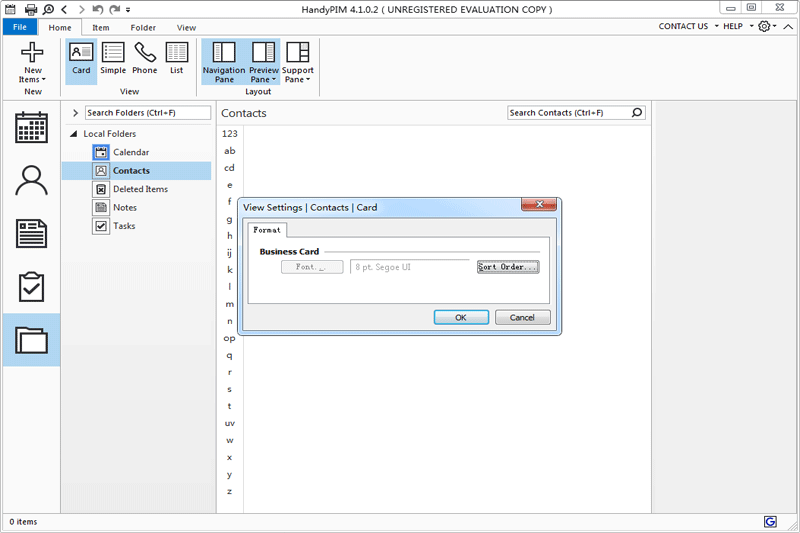This screenshot has width=800, height=533.
Task: Jump to 'cd' in contact index
Action: 230,168
